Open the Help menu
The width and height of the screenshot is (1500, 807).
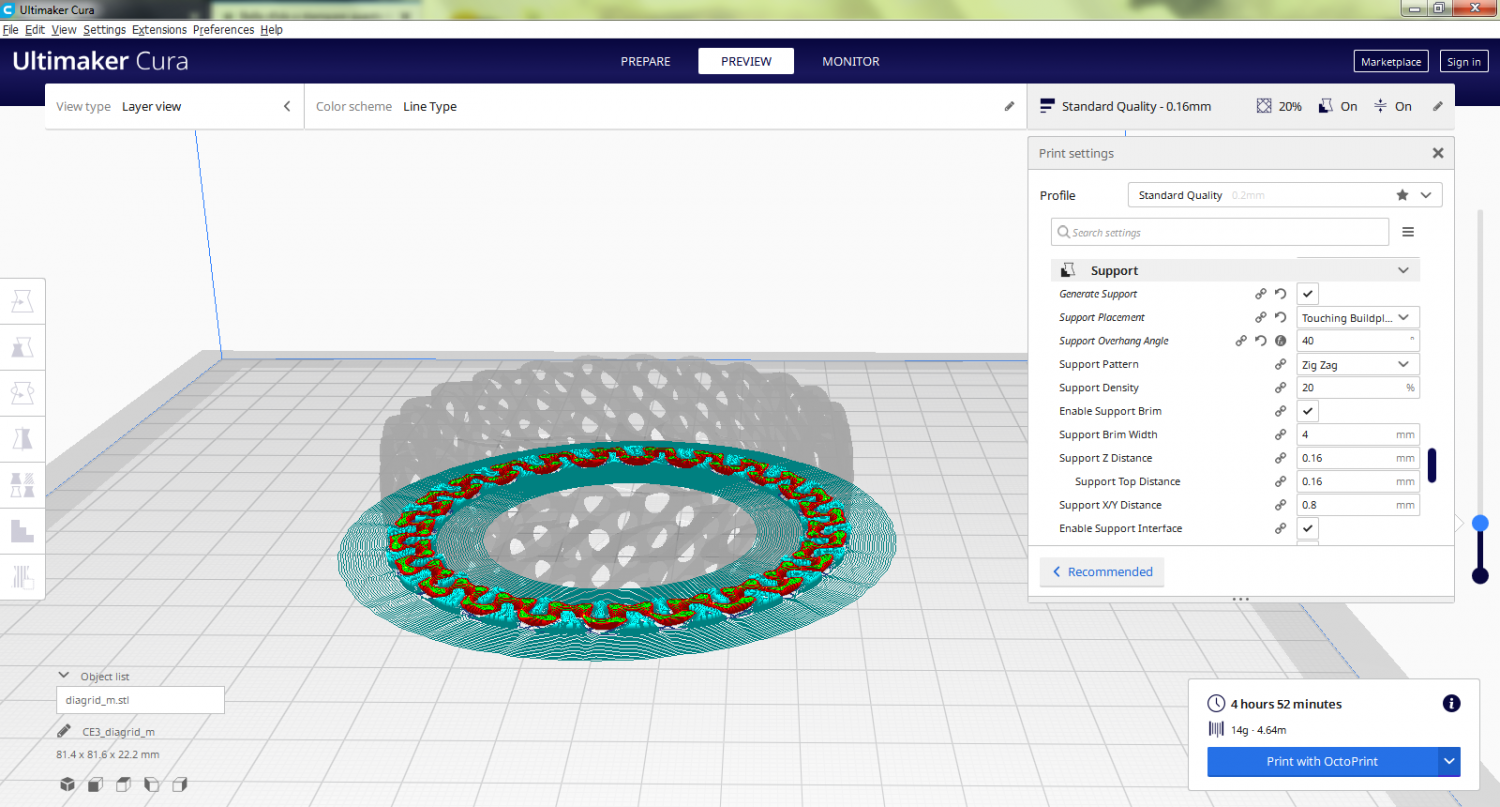271,30
